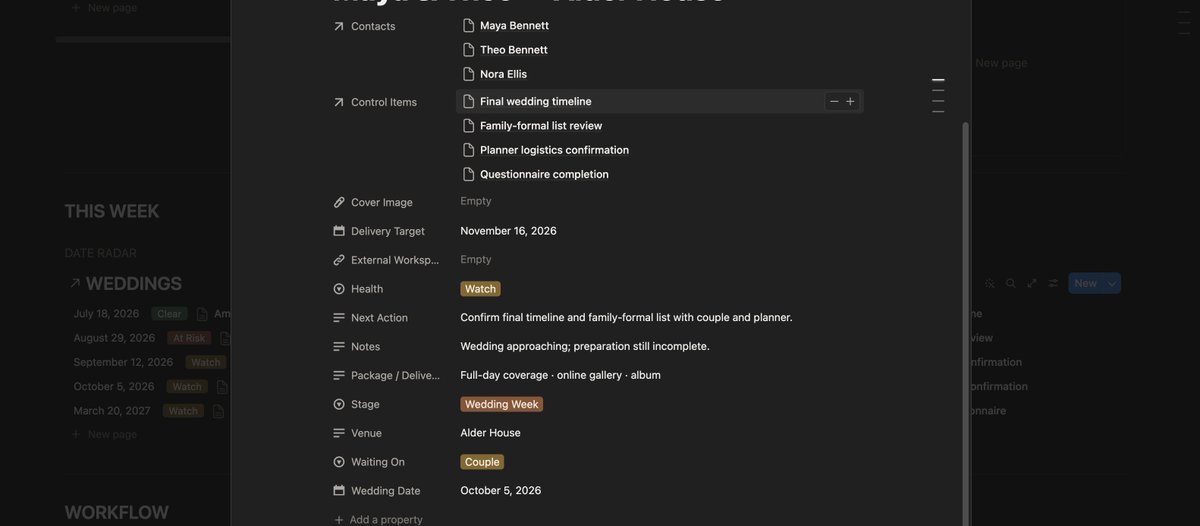This screenshot has width=1200, height=526.
Task: Click the DATE RADAR label
Action: click(x=100, y=254)
